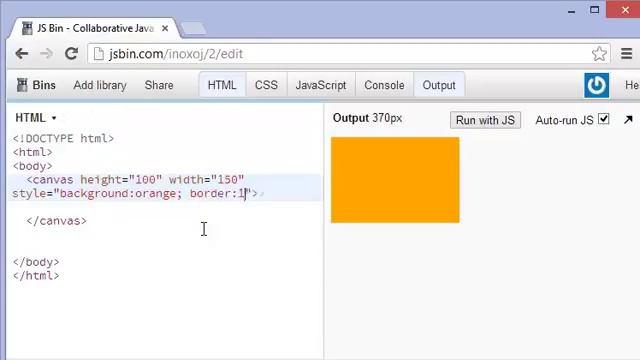Click the </canvas> closing tag line
Image resolution: width=640 pixels, height=360 pixels.
pyautogui.click(x=57, y=221)
